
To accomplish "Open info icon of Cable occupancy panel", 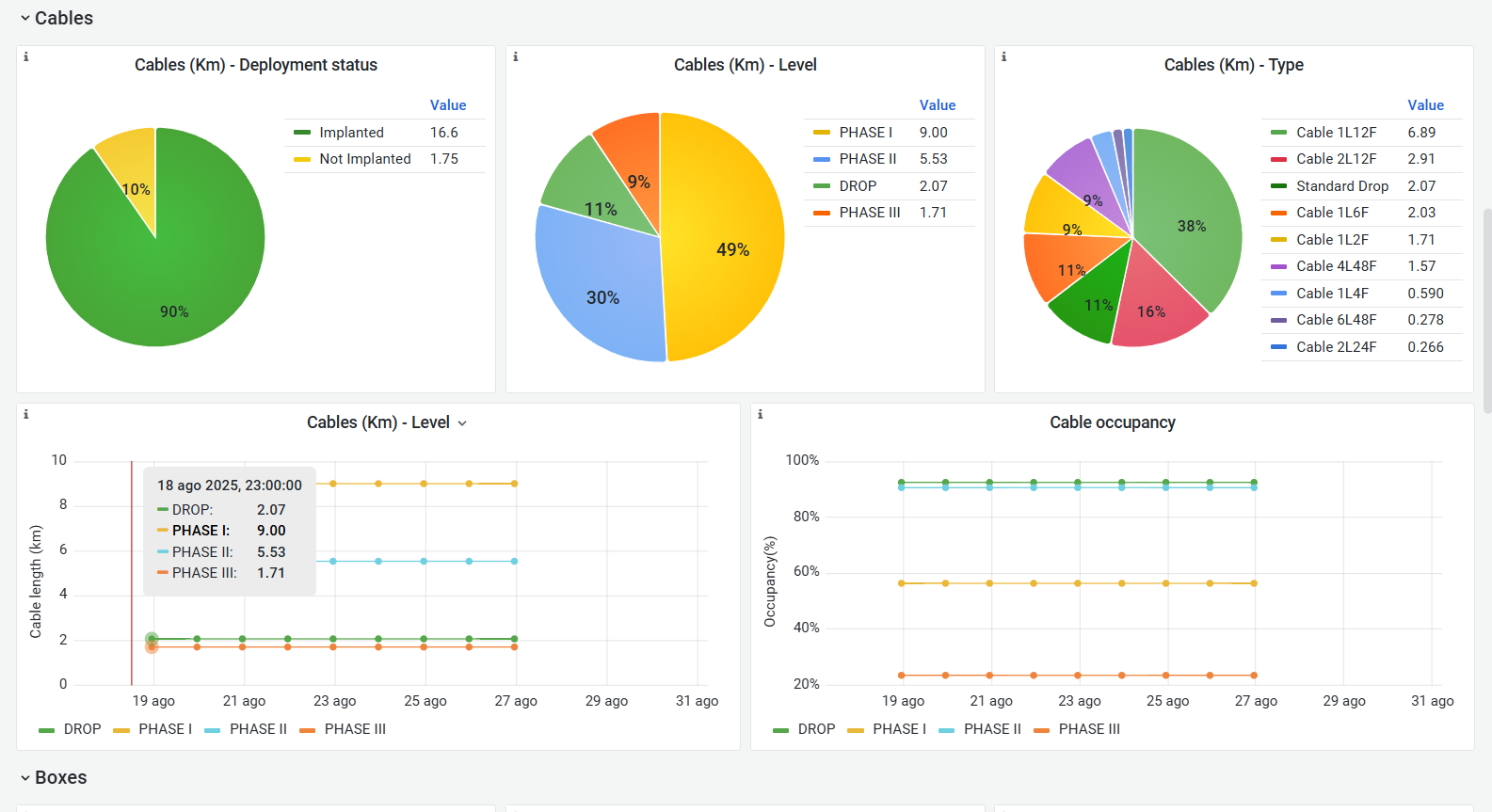I will [x=761, y=414].
